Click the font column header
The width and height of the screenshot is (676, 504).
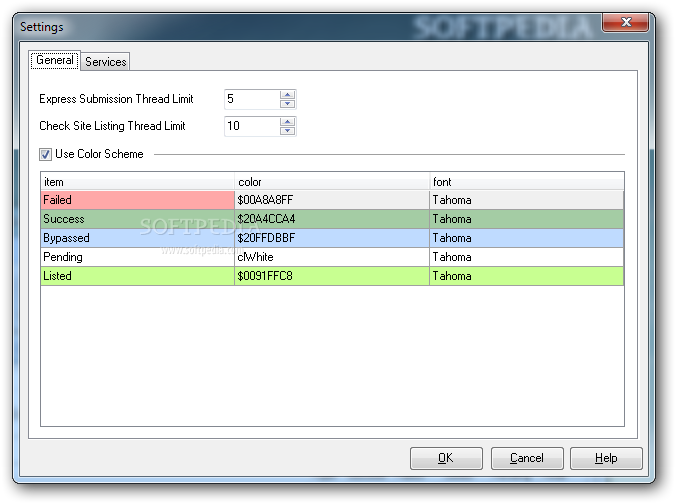[x=526, y=182]
